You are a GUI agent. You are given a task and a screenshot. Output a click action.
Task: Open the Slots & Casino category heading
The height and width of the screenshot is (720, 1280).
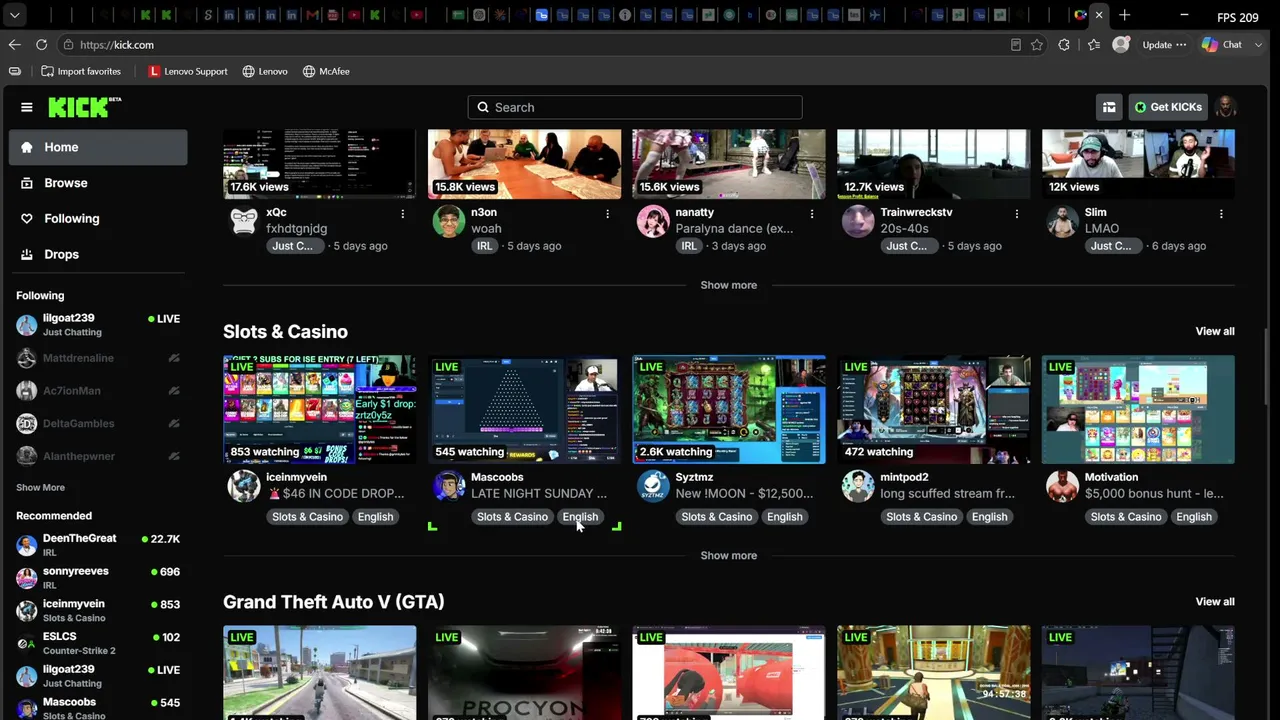click(x=285, y=331)
